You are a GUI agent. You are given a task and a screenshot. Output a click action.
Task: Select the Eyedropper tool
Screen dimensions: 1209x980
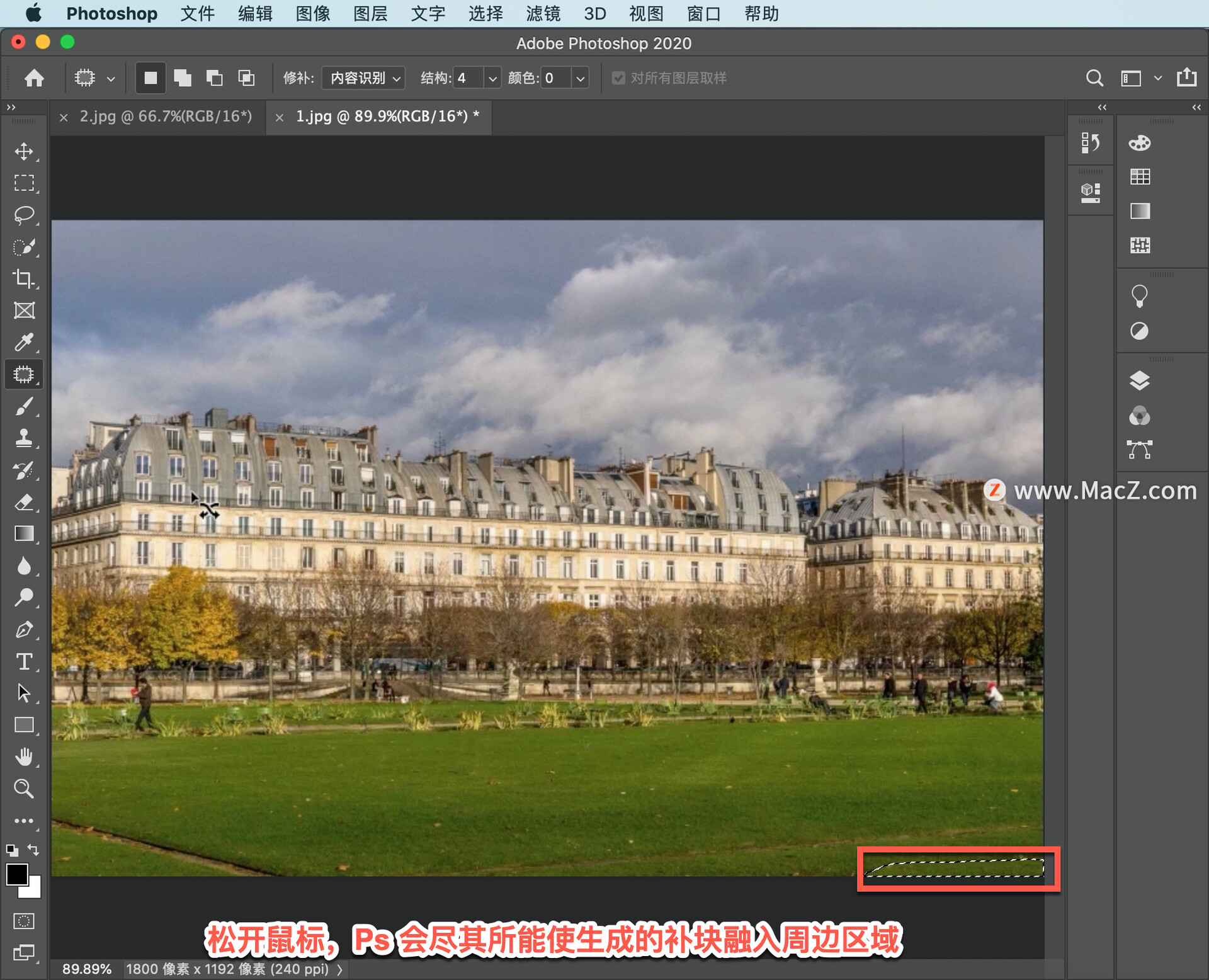tap(24, 342)
